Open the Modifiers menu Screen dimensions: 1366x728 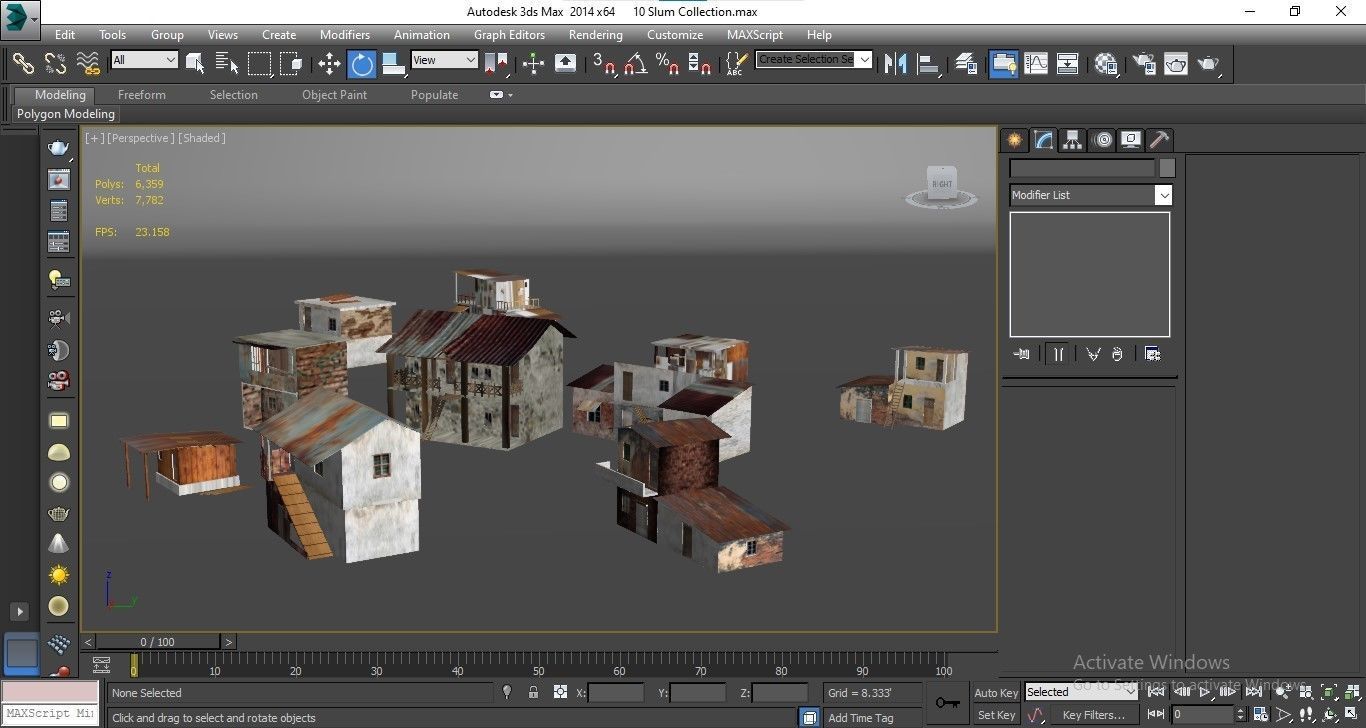click(345, 35)
